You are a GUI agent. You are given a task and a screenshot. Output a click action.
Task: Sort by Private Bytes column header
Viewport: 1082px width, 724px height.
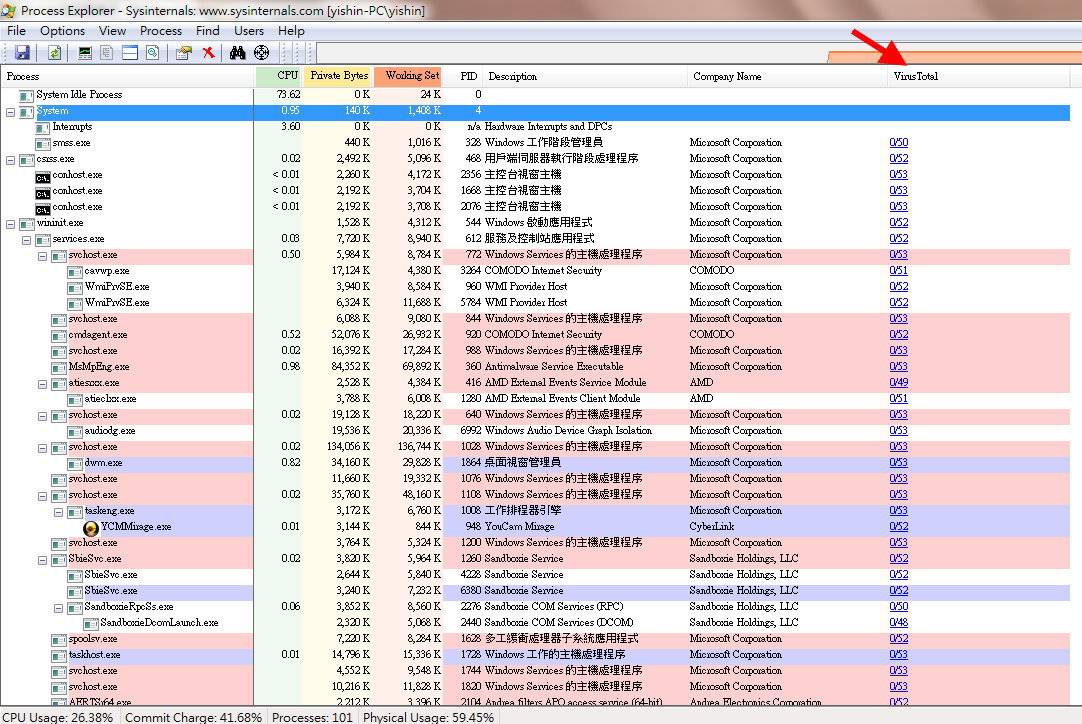[338, 76]
